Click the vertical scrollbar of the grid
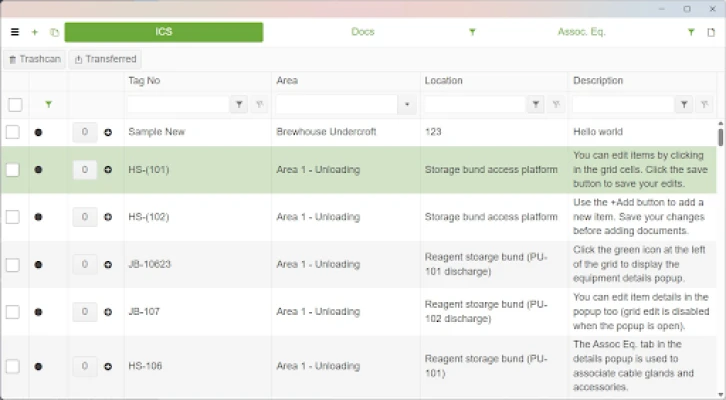 720,136
